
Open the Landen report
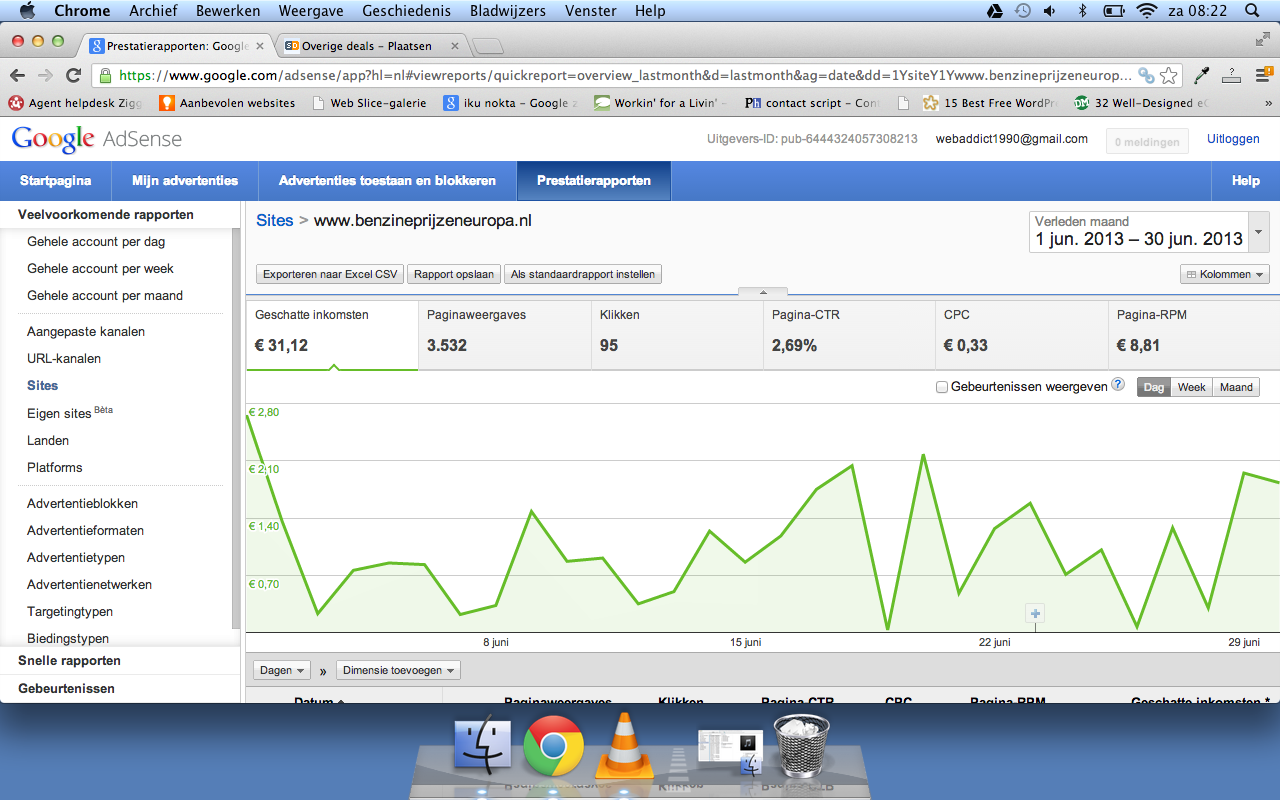[x=48, y=441]
